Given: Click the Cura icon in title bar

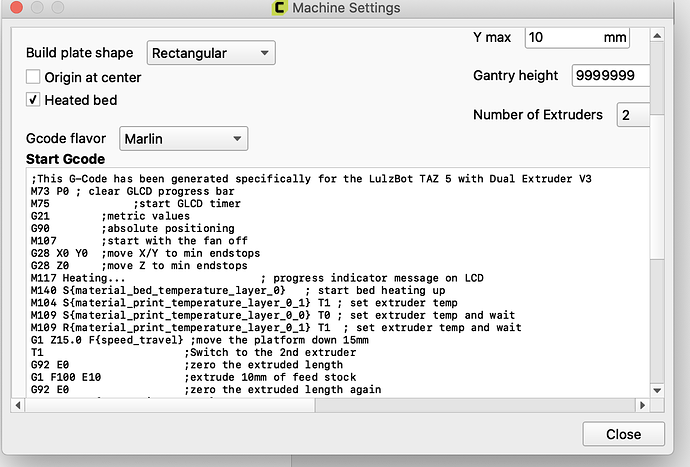Looking at the screenshot, I should click(279, 7).
